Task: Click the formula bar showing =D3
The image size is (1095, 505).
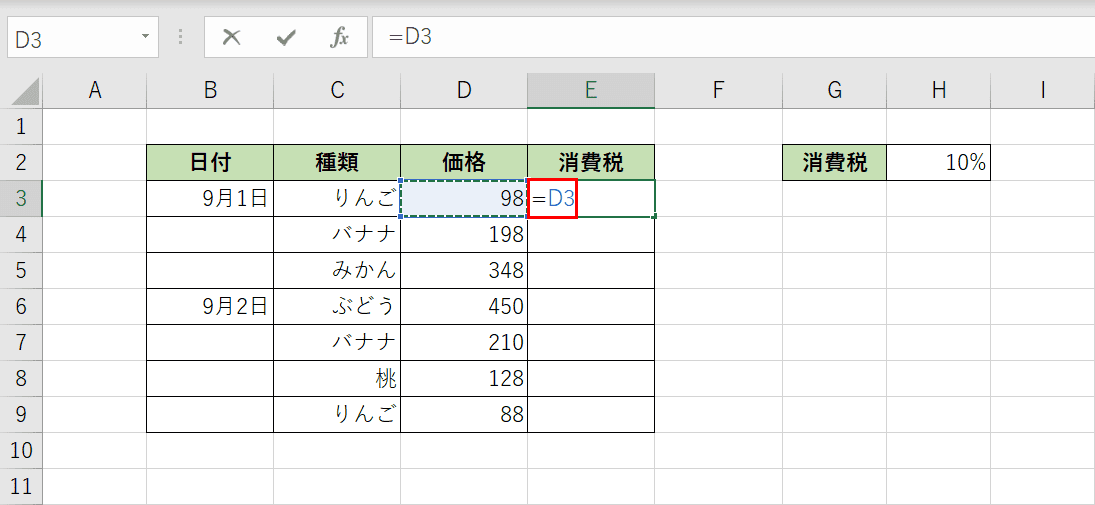Action: [x=733, y=38]
